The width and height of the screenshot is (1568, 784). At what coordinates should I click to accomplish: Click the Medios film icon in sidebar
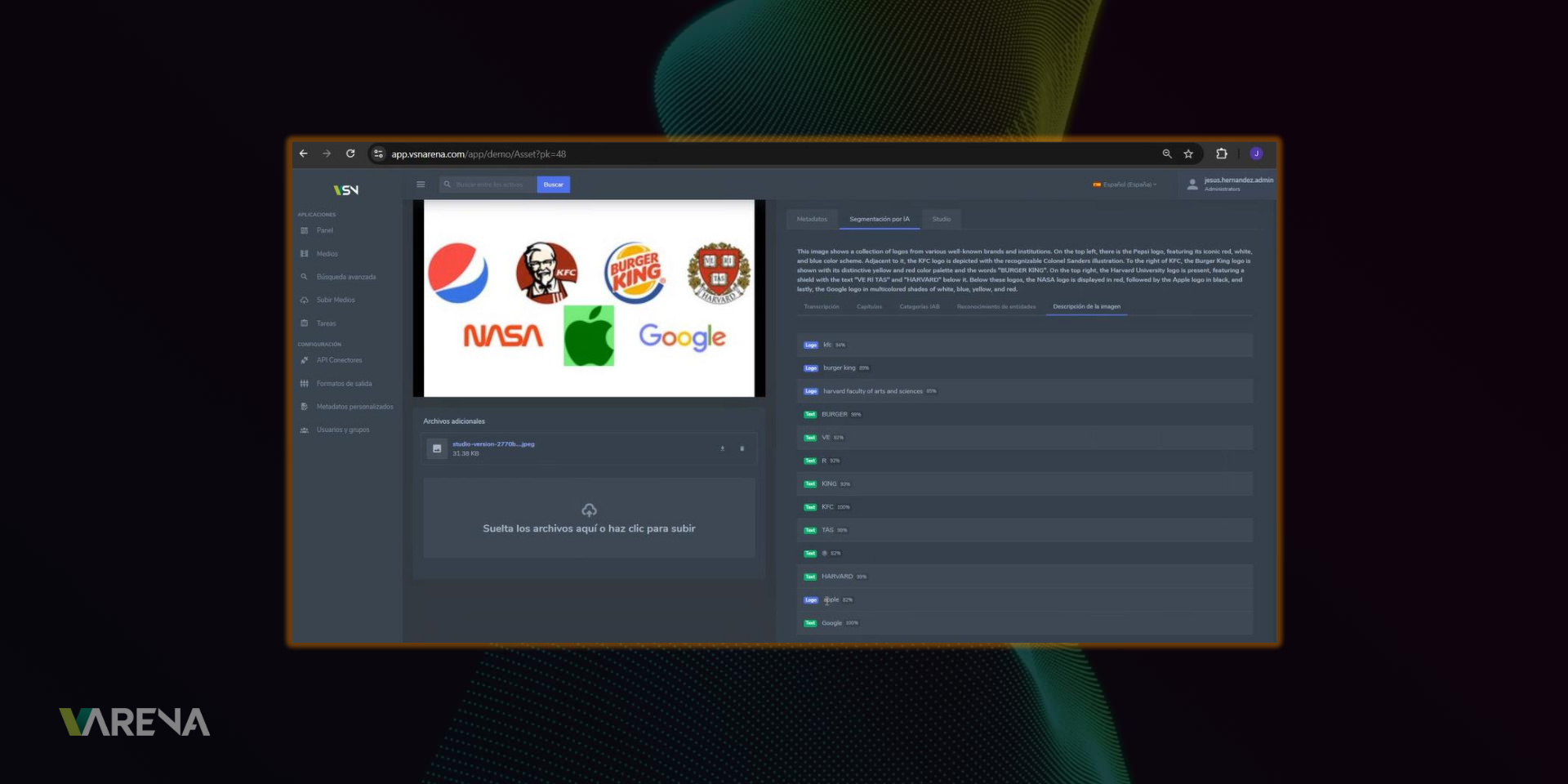[x=305, y=254]
